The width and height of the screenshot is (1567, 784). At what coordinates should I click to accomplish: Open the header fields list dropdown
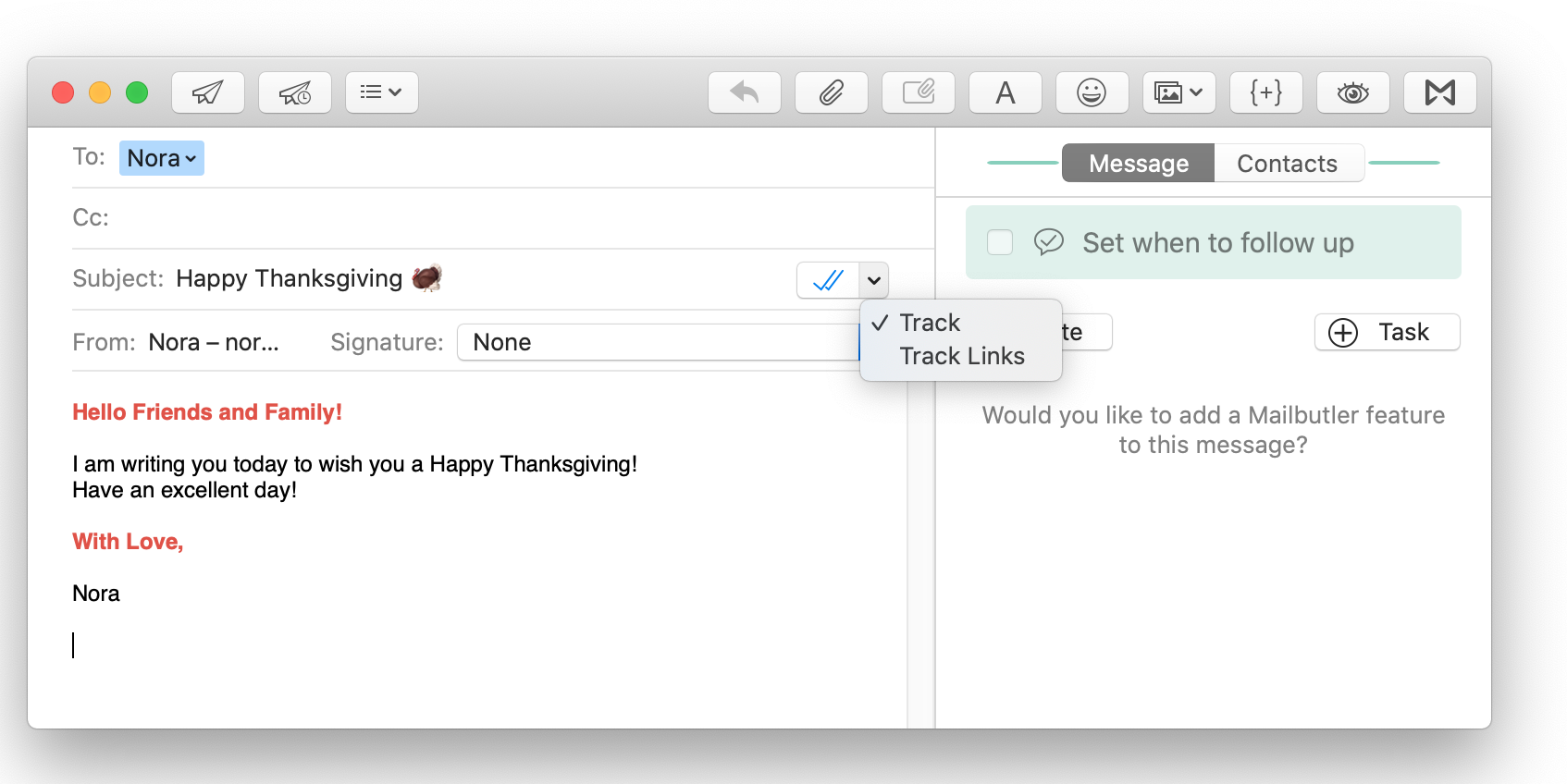click(x=381, y=92)
